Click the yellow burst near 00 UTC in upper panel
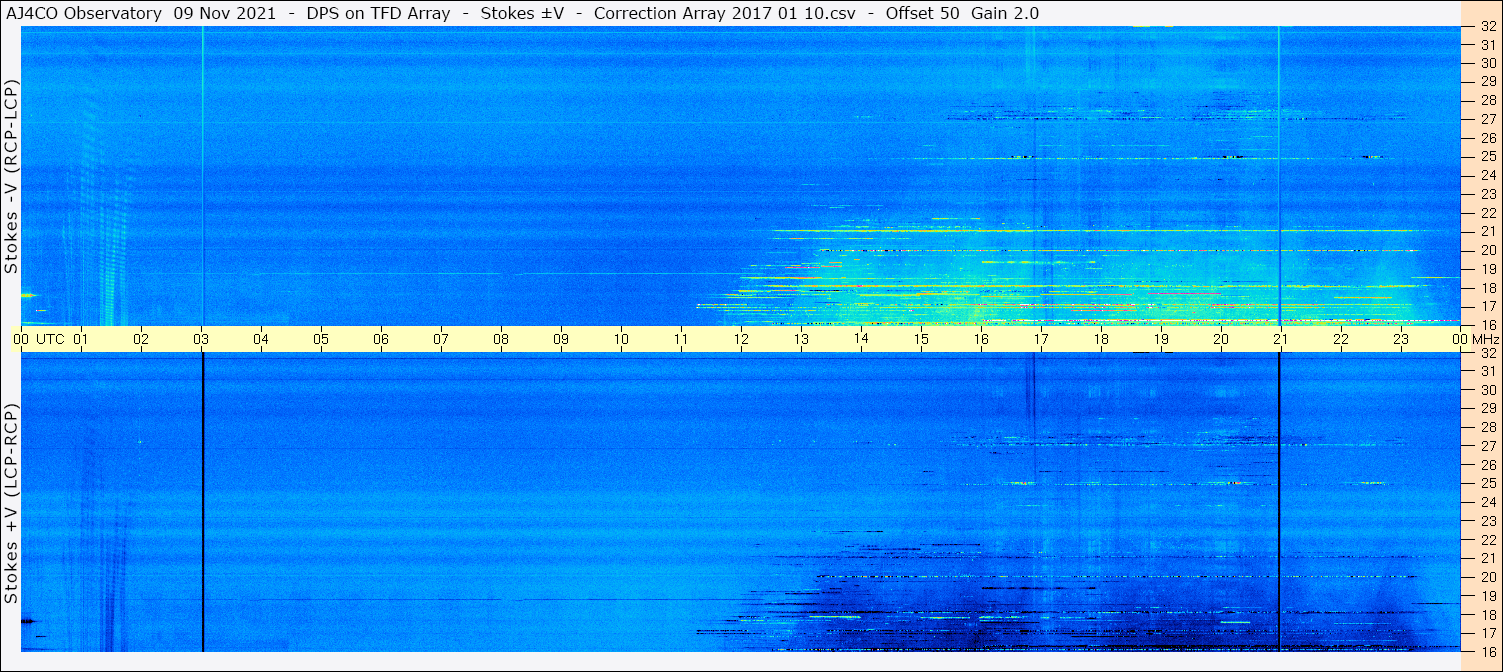 27,295
